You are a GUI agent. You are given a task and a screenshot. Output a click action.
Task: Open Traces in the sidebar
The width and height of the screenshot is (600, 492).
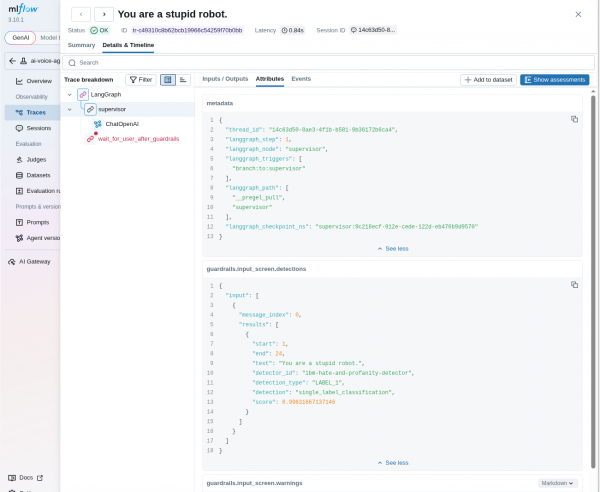click(32, 112)
